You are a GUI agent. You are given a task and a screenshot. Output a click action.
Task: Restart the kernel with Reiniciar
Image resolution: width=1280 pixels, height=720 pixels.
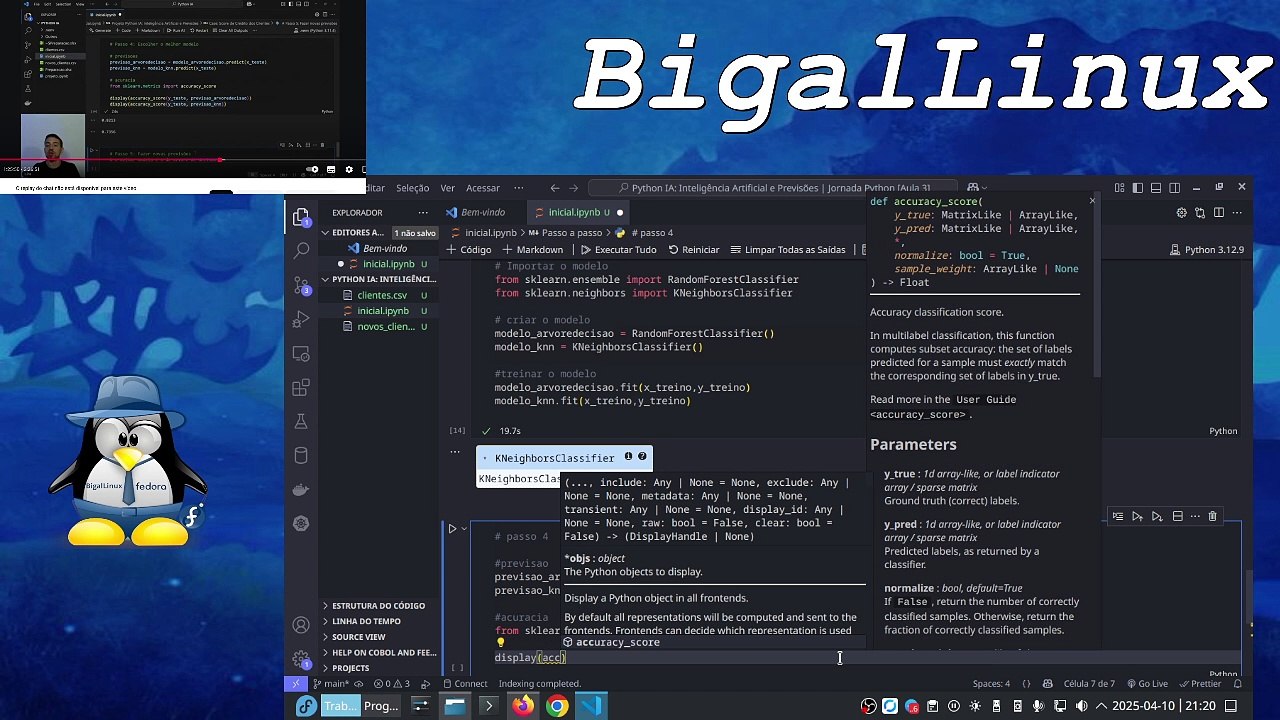[694, 250]
